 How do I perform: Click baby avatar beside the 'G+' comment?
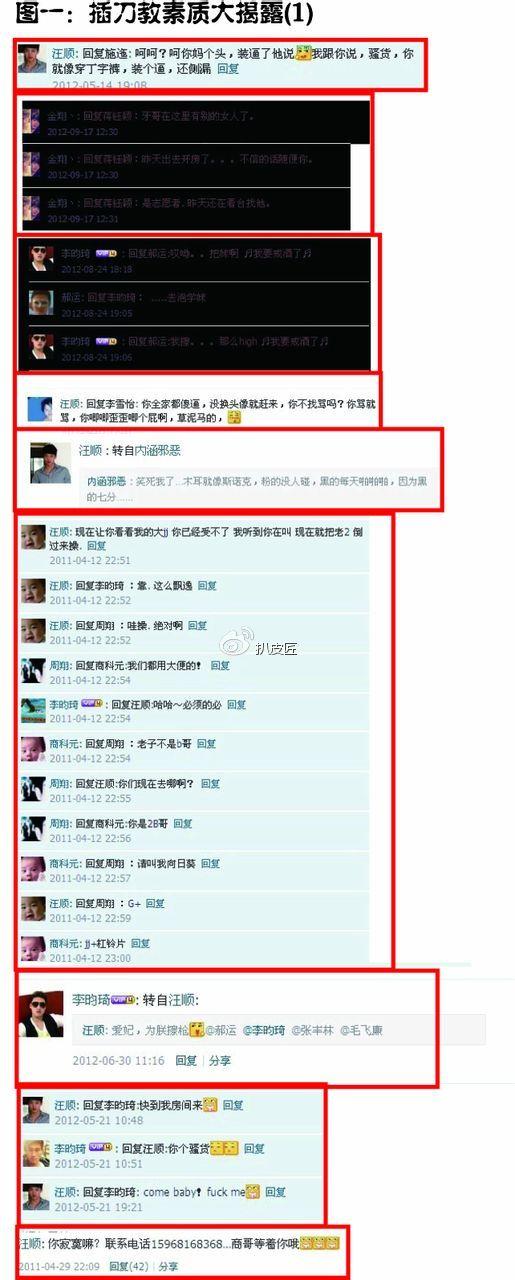tap(33, 909)
